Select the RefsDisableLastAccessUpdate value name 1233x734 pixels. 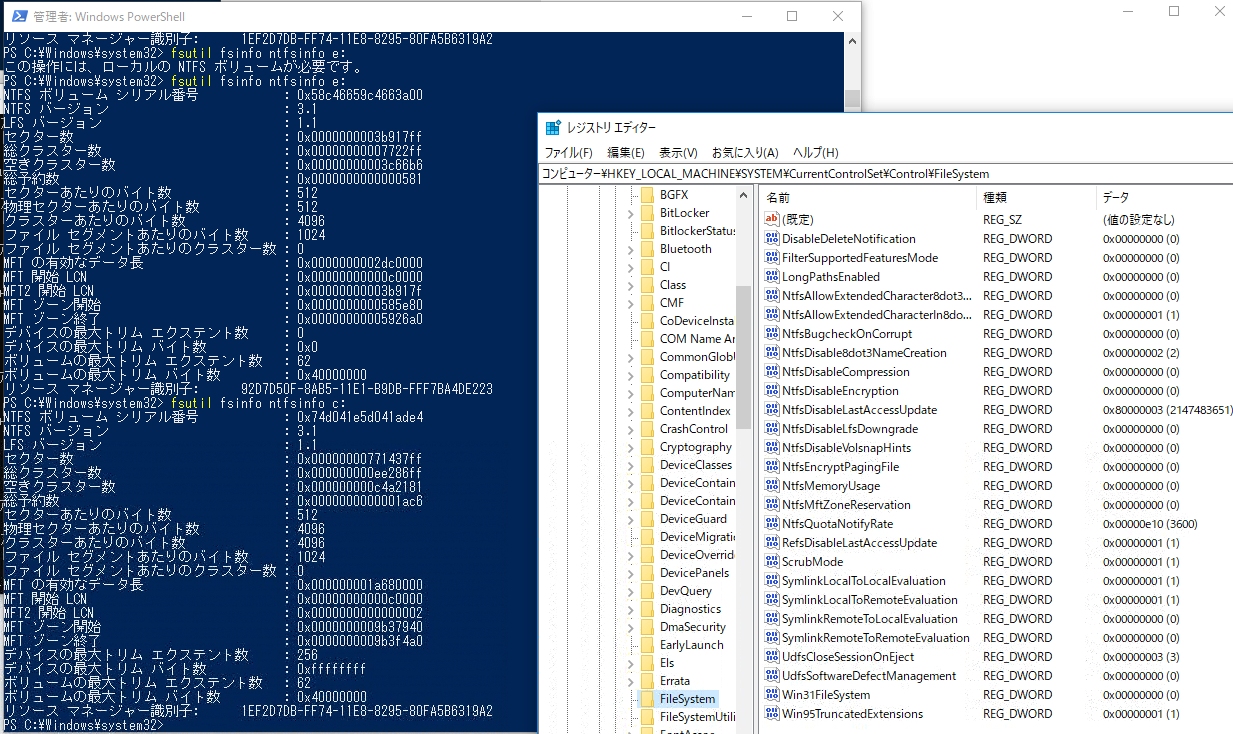(x=859, y=542)
